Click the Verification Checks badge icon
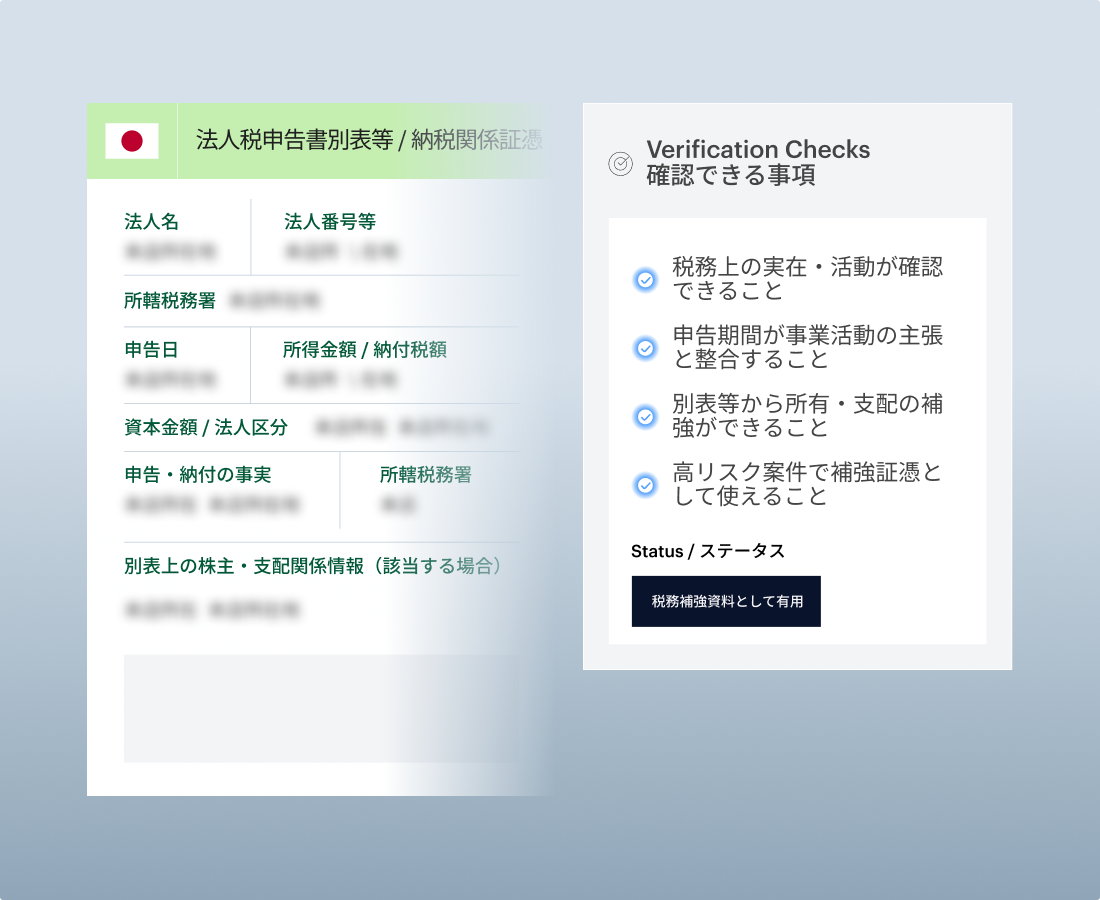This screenshot has height=900, width=1100. point(620,164)
